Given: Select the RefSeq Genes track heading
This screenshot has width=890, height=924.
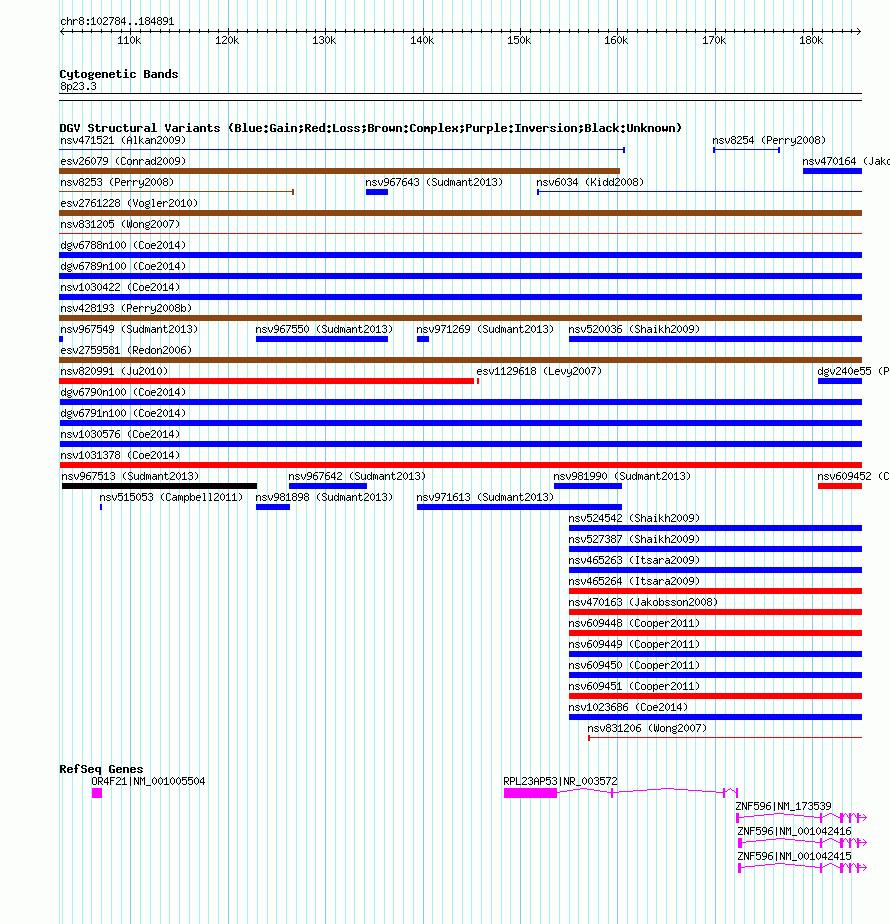Looking at the screenshot, I should pos(101,769).
